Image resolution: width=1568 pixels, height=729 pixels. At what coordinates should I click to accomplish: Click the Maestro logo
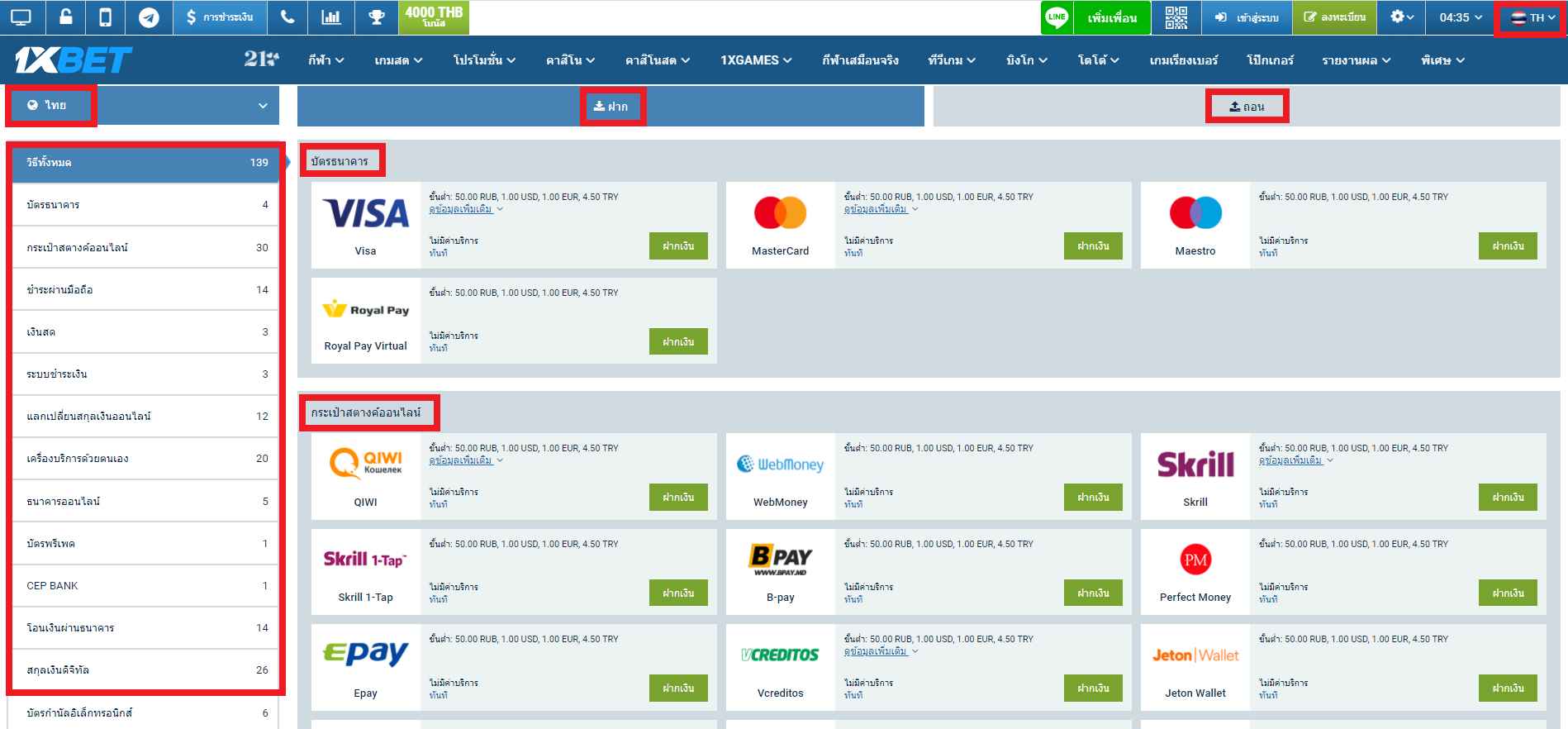click(1195, 212)
